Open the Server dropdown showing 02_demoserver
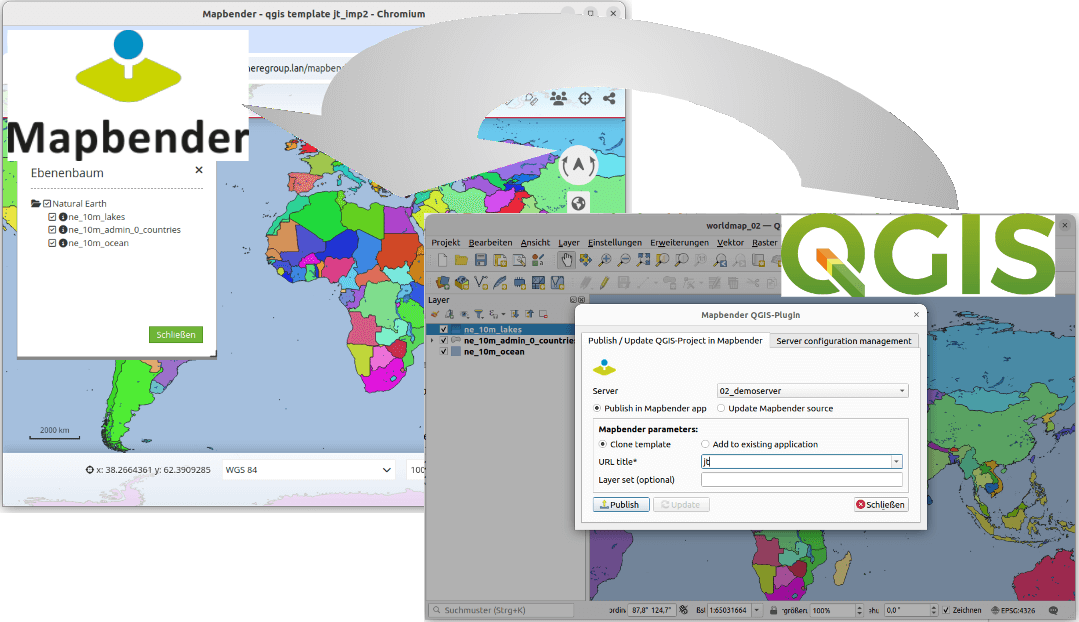This screenshot has width=1079, height=622. tap(812, 391)
